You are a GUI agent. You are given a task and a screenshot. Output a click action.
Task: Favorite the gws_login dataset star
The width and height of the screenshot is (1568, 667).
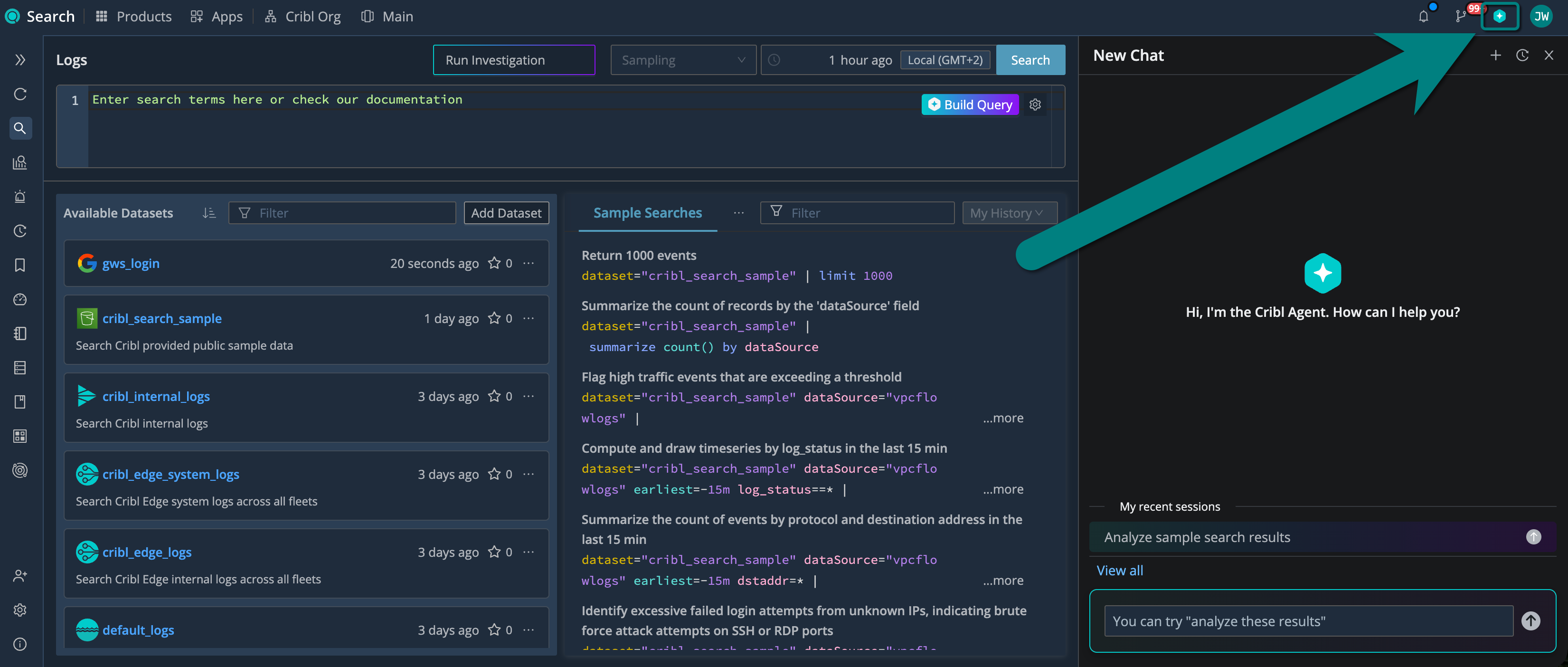click(x=494, y=263)
